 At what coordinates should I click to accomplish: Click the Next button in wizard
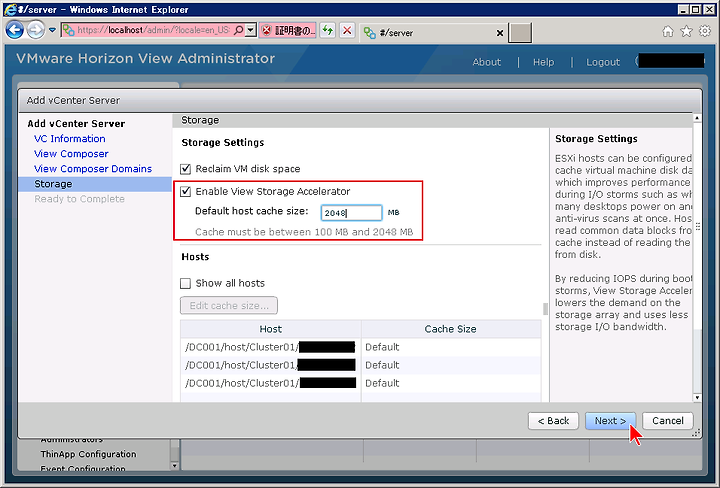pyautogui.click(x=610, y=421)
